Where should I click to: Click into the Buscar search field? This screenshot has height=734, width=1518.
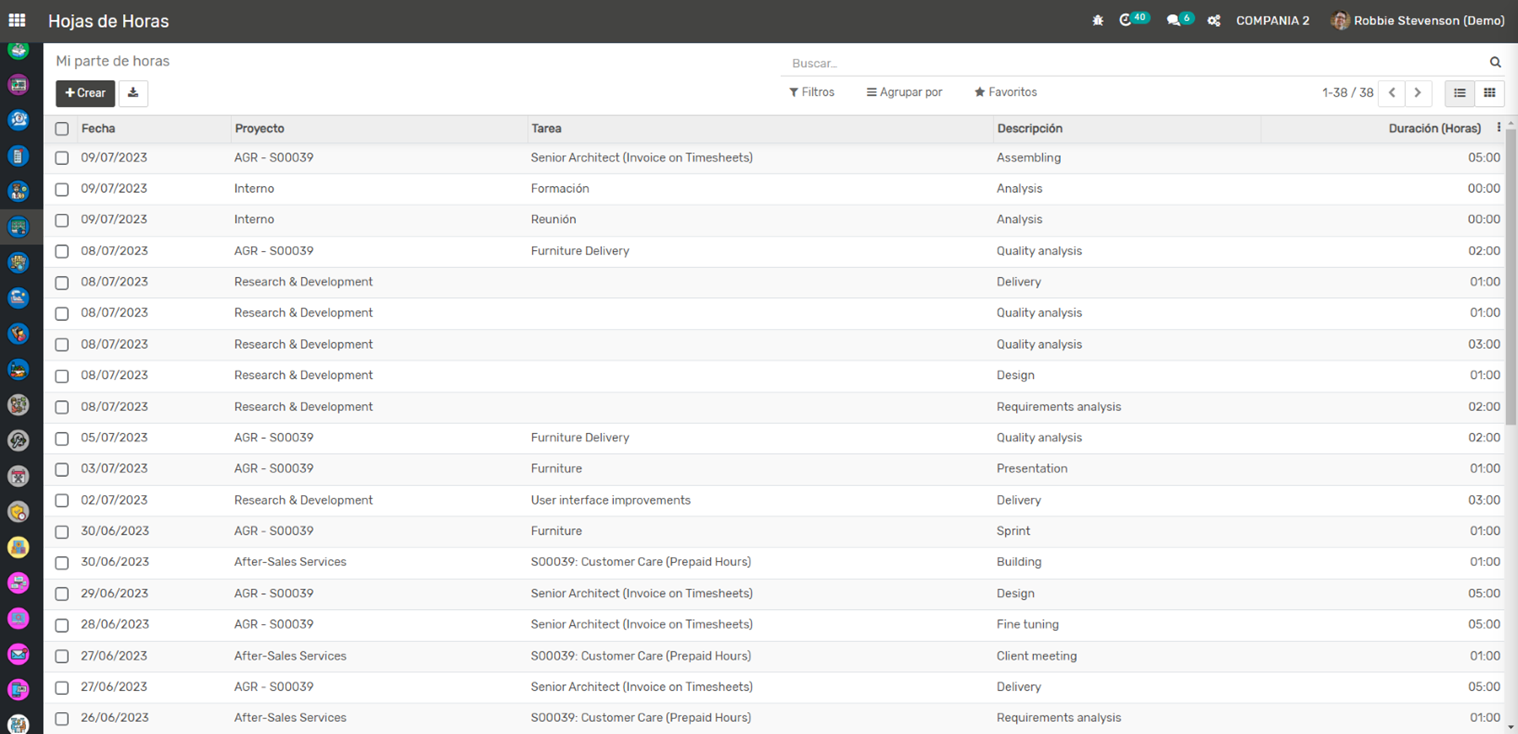(x=1130, y=63)
